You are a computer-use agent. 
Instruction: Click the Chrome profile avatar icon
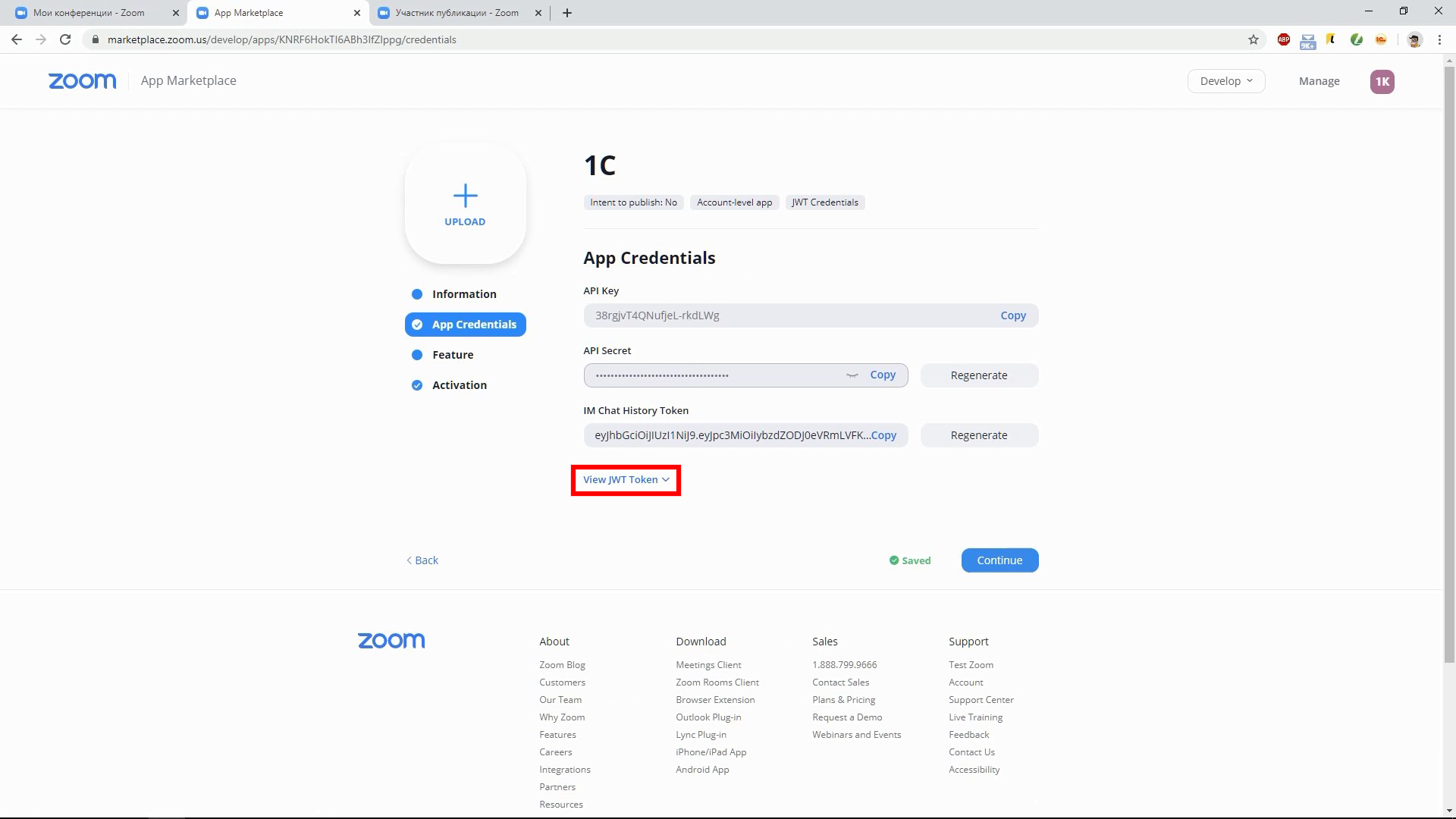click(1414, 39)
